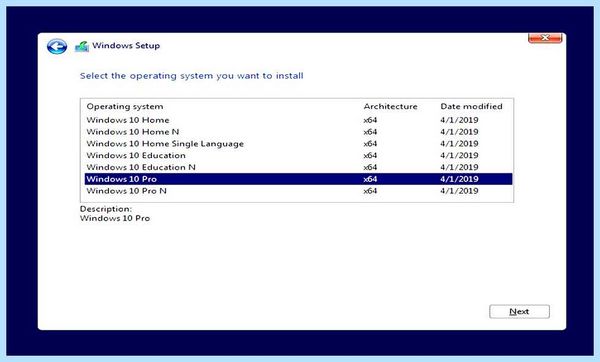This screenshot has height=362, width=600.
Task: Select Windows 10 Home N row
Action: pyautogui.click(x=298, y=132)
